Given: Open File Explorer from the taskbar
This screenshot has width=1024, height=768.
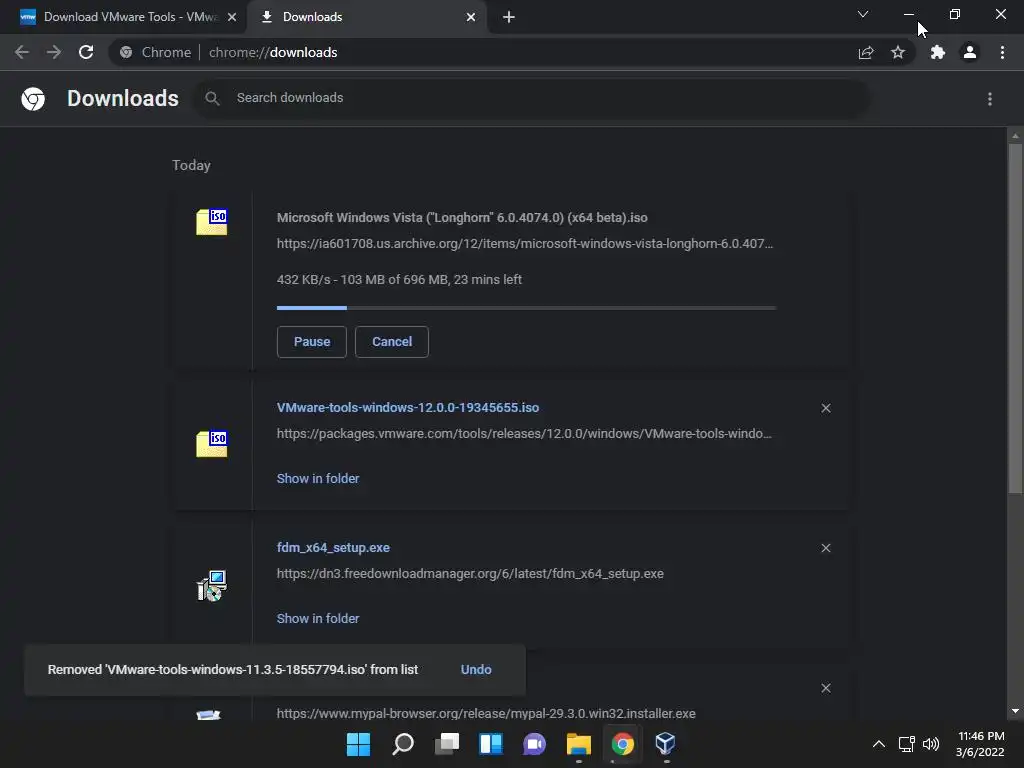Looking at the screenshot, I should pyautogui.click(x=579, y=744).
